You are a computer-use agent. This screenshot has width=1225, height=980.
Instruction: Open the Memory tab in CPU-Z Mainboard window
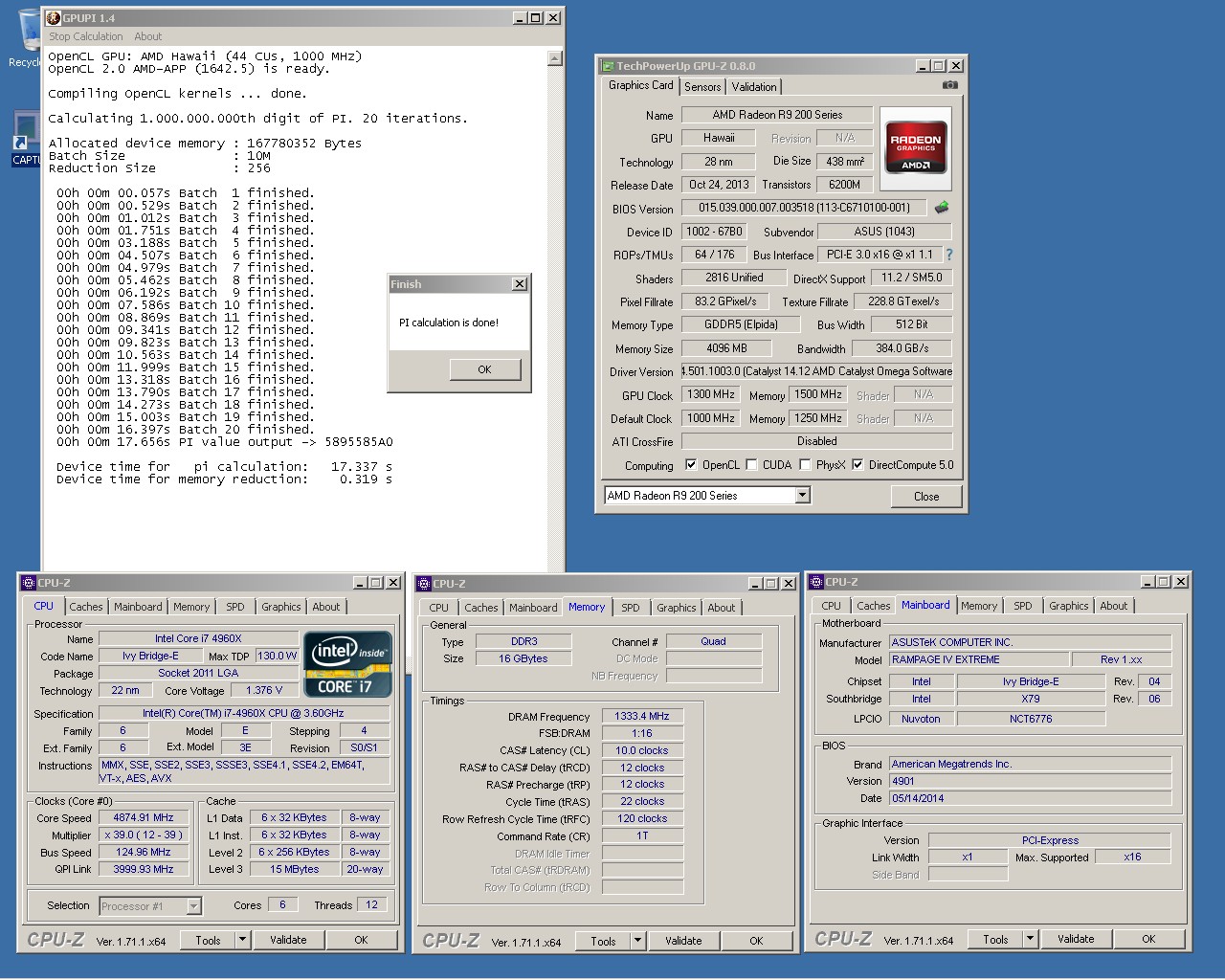(x=979, y=606)
